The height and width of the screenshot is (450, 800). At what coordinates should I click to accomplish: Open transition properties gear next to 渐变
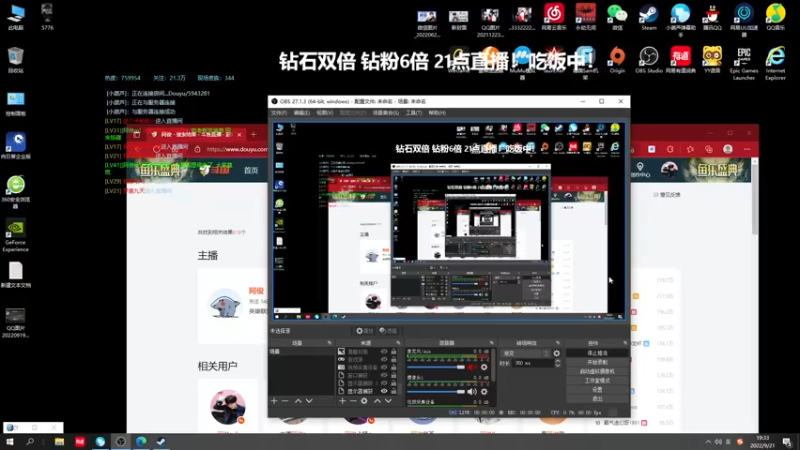pos(557,353)
